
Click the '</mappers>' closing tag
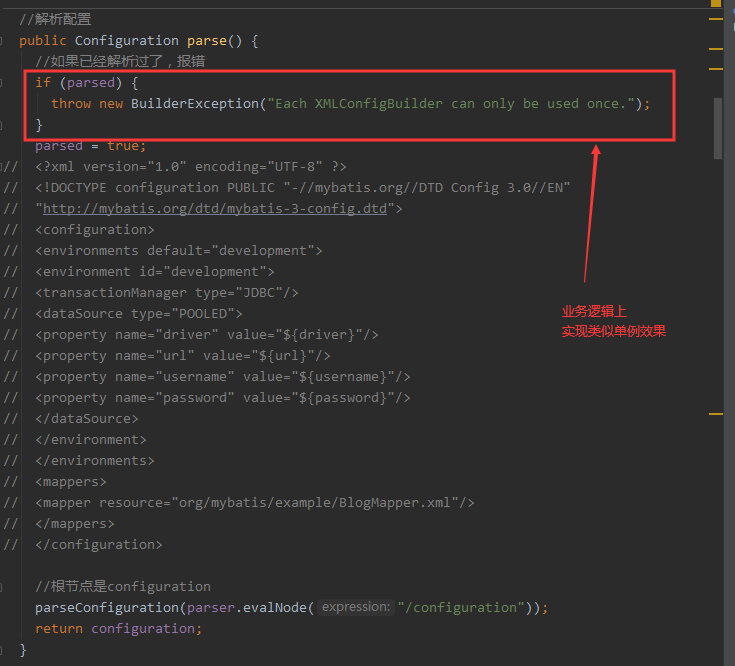pos(75,524)
